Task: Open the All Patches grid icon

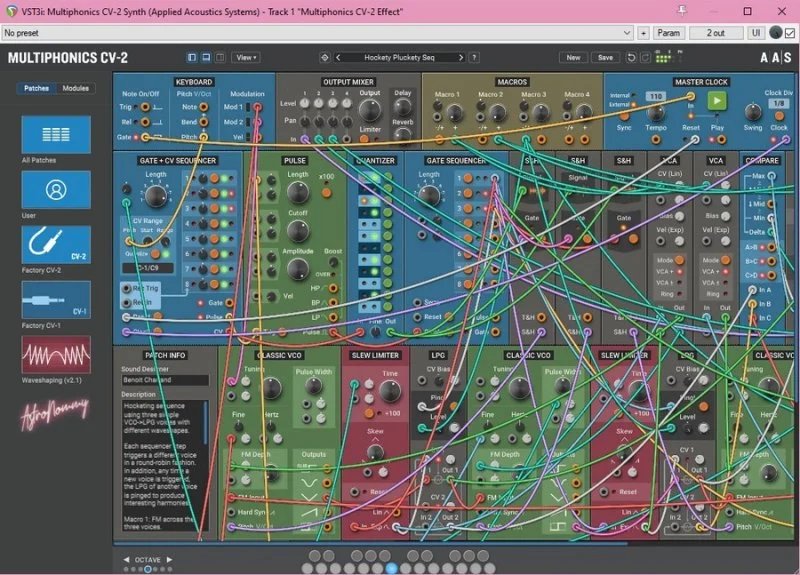Action: point(56,135)
